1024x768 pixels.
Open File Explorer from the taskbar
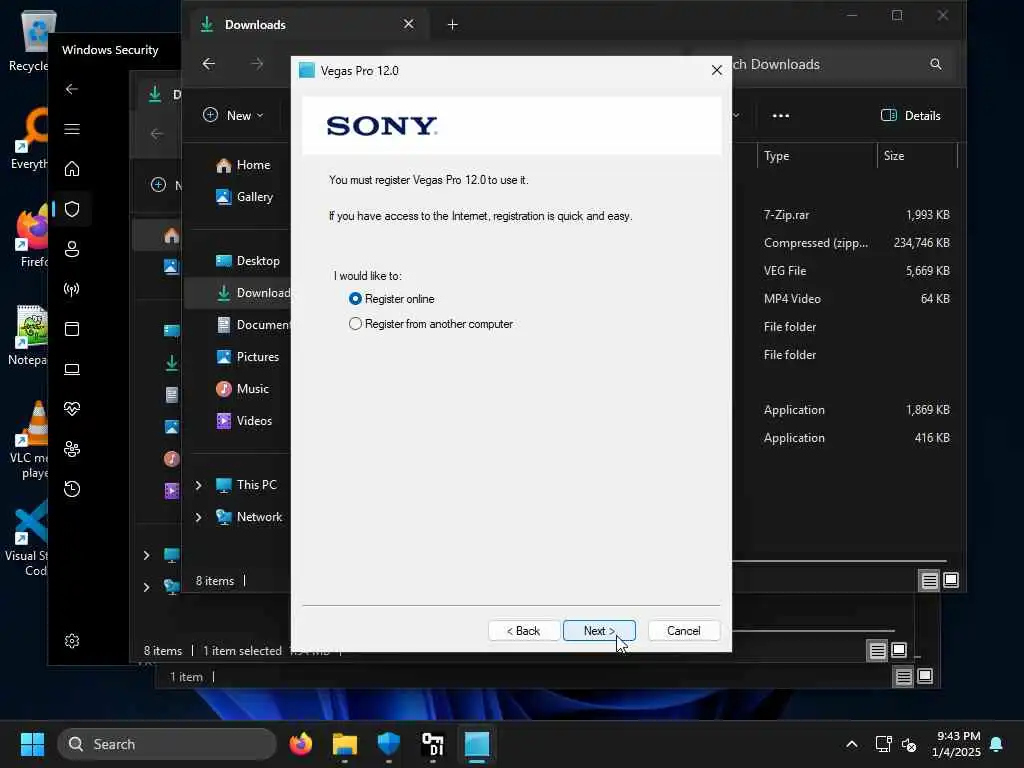pos(344,744)
